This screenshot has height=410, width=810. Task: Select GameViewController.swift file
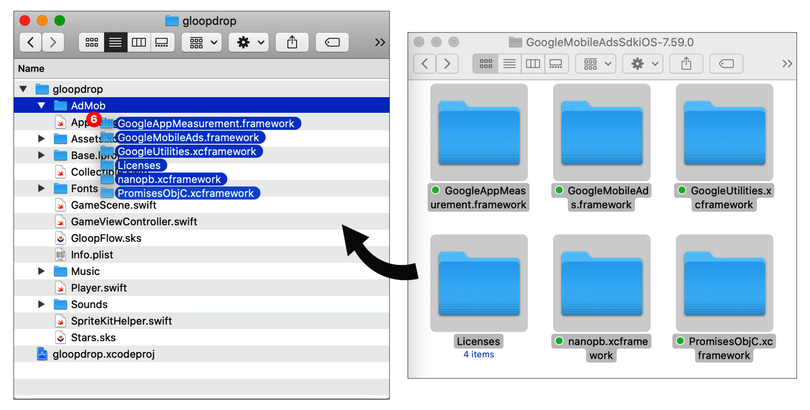(201, 222)
